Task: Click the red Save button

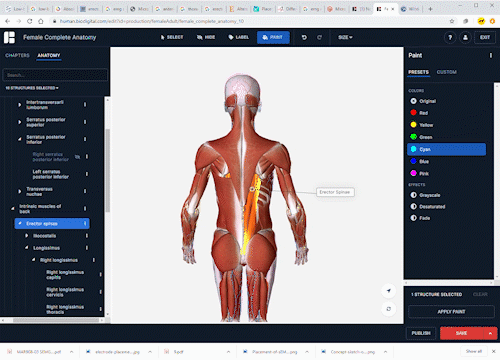Action: point(462,333)
